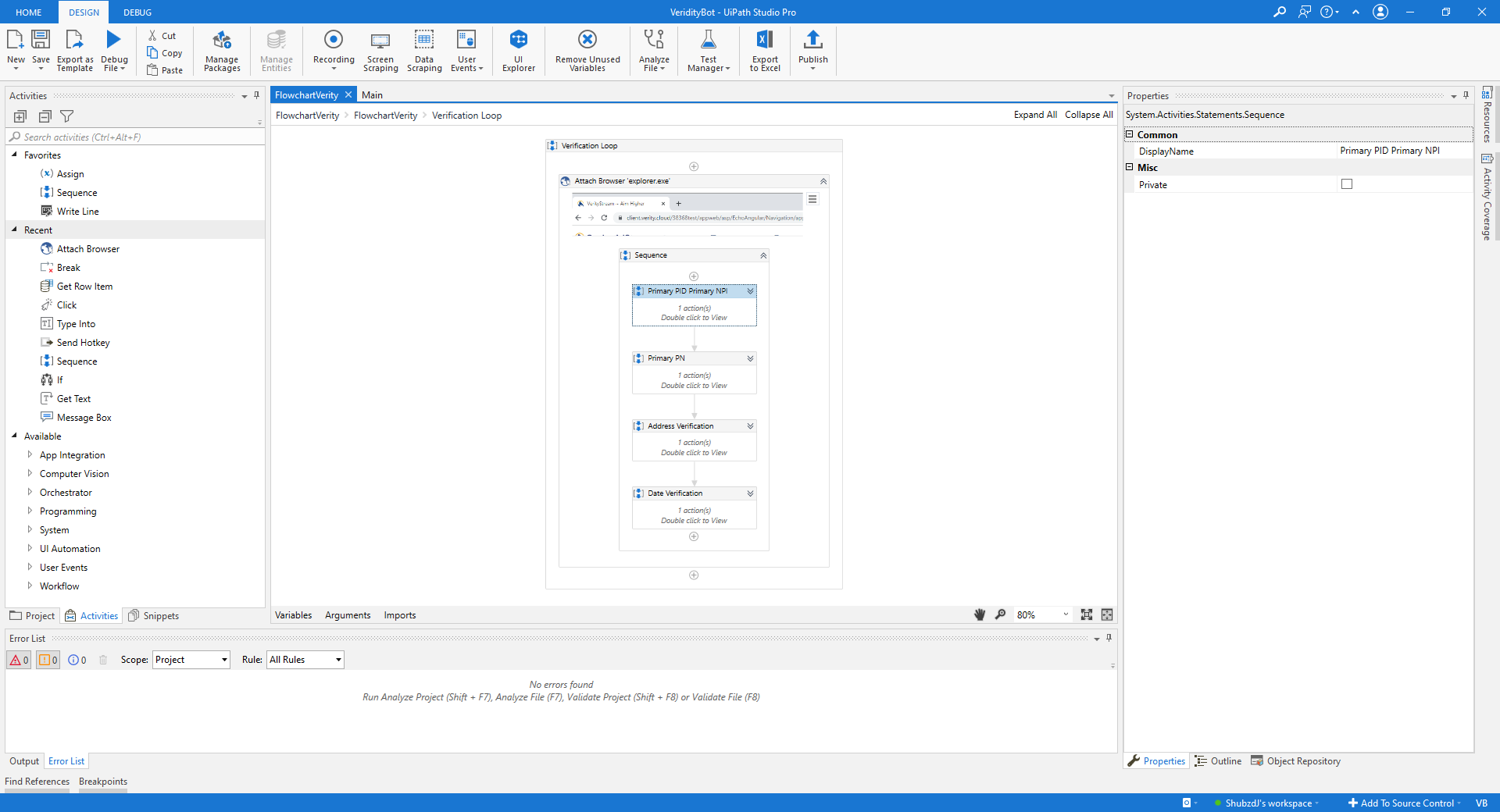Open Data Scraping wizard
Screen dimensions: 1500x812
424,50
